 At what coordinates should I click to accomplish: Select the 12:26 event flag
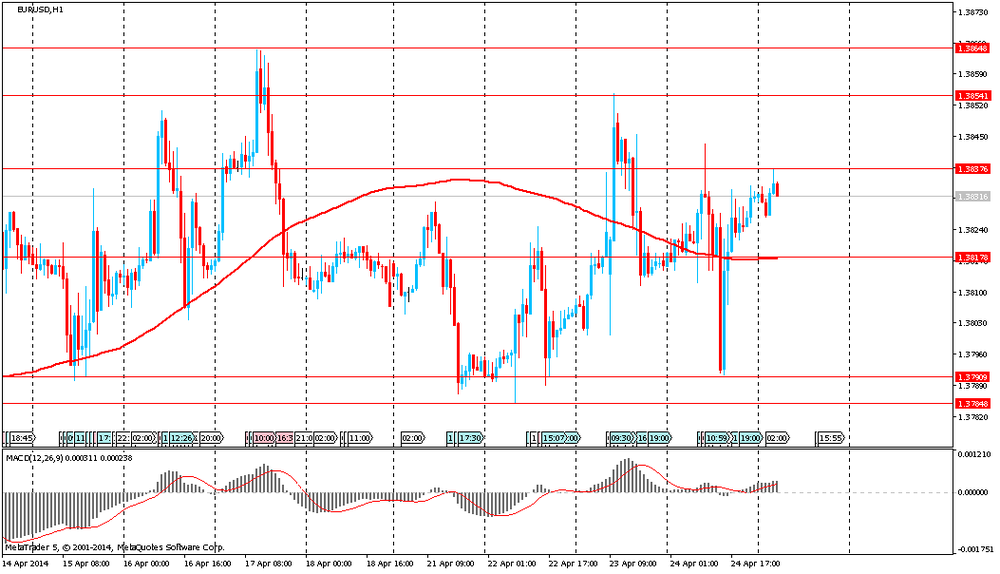(x=181, y=438)
